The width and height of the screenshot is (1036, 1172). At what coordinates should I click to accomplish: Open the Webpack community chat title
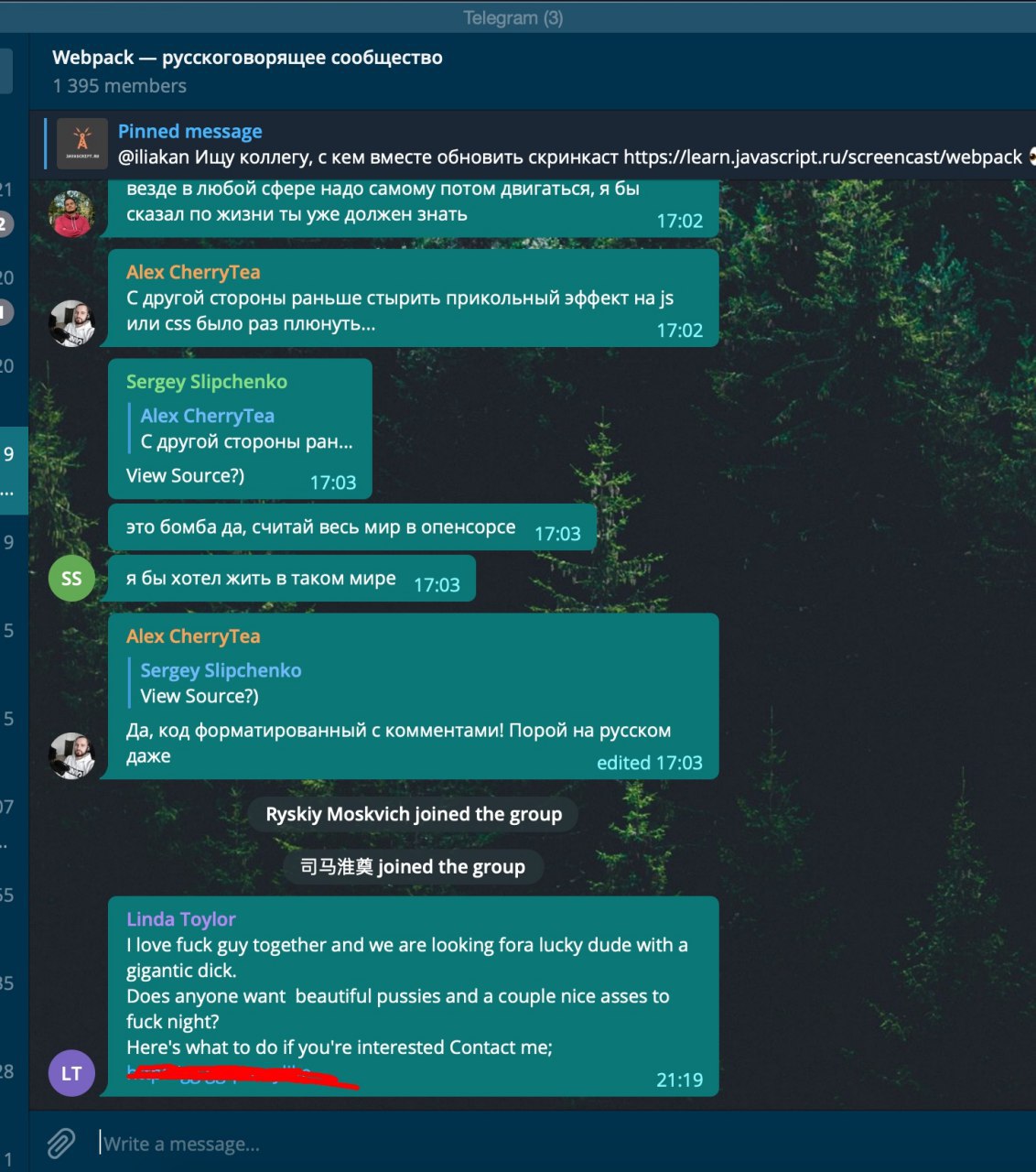click(x=247, y=58)
